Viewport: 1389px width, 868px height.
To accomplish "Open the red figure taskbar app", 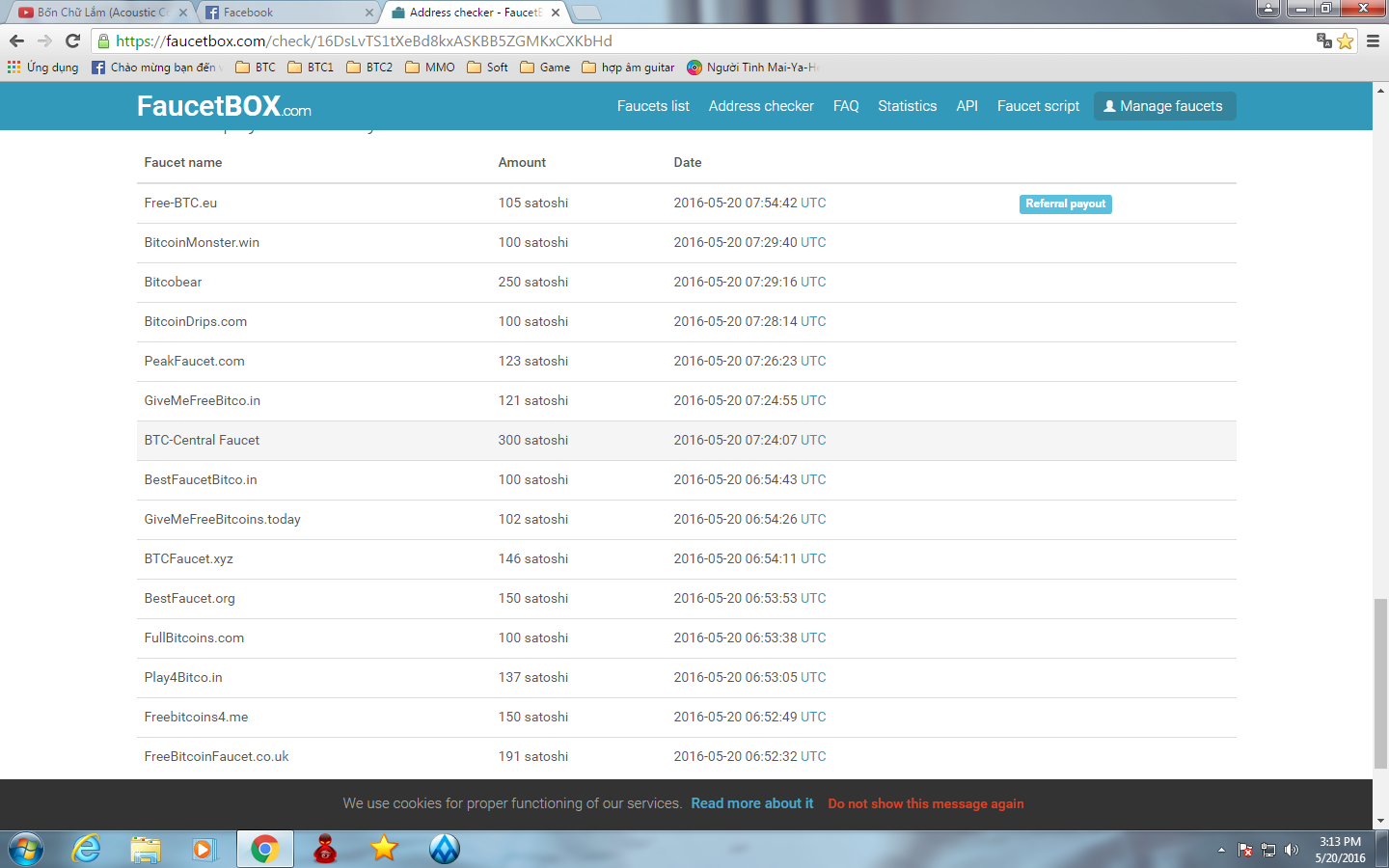I will (325, 849).
